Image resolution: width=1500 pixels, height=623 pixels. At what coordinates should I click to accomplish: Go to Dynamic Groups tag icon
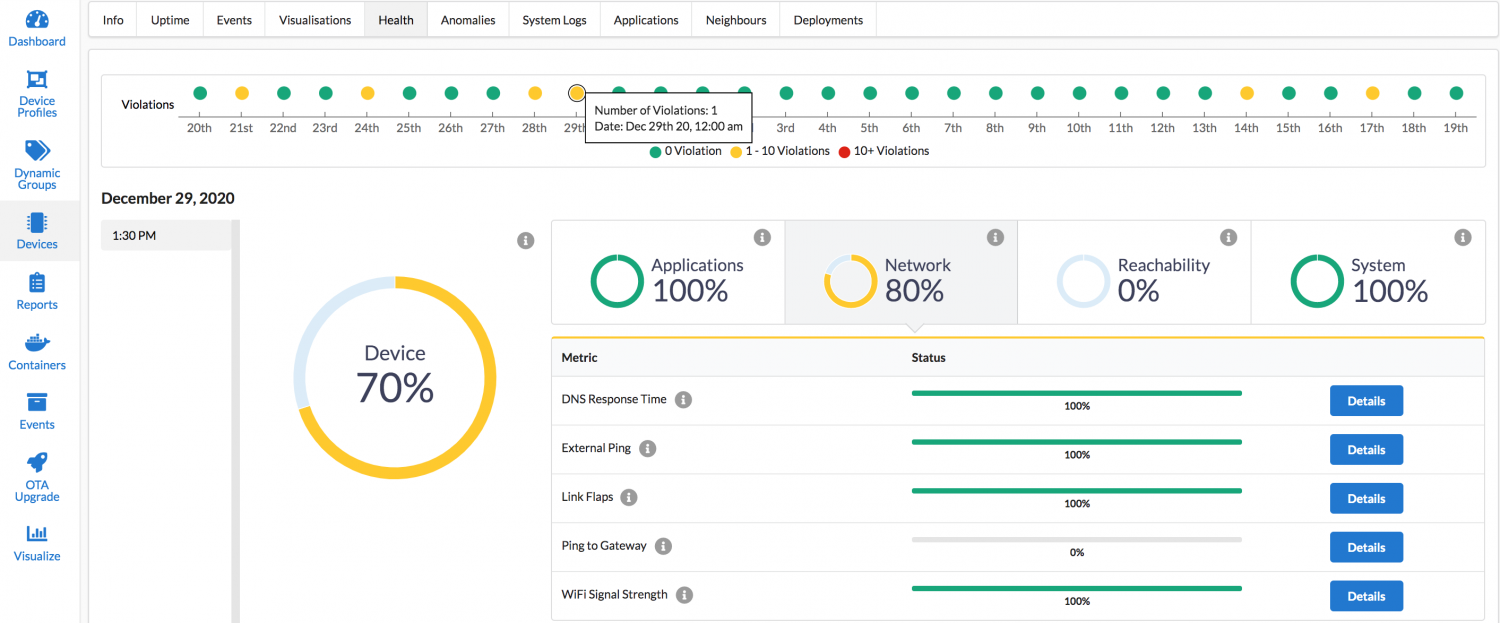pyautogui.click(x=37, y=151)
